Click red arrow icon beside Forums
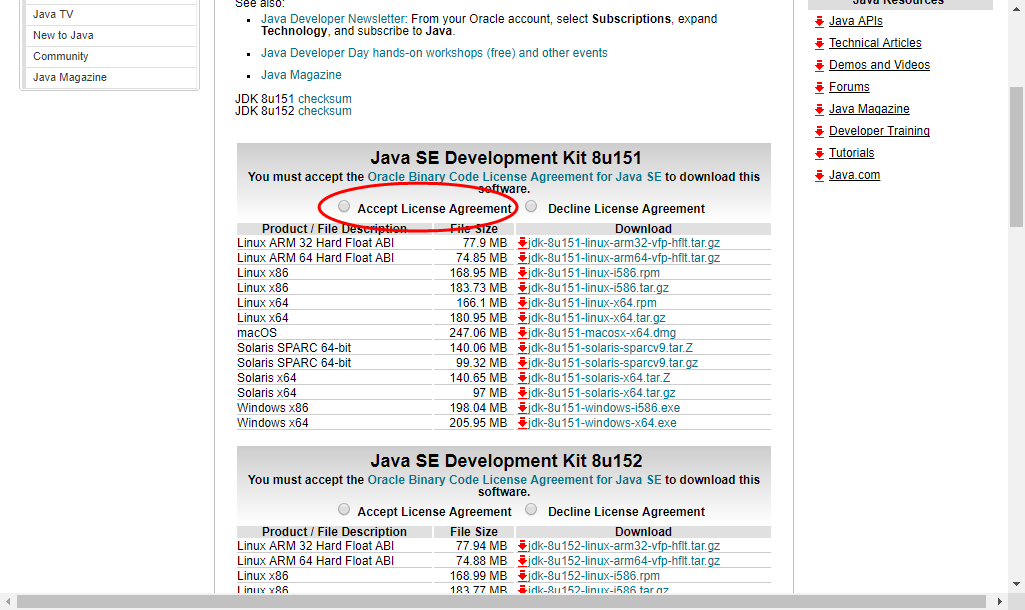 point(819,88)
